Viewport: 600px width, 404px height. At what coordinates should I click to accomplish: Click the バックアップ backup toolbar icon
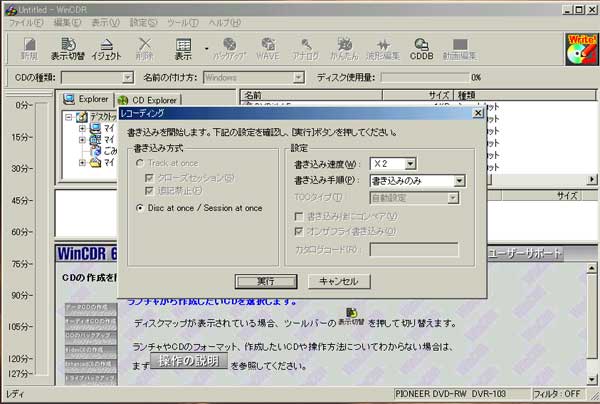tap(230, 49)
